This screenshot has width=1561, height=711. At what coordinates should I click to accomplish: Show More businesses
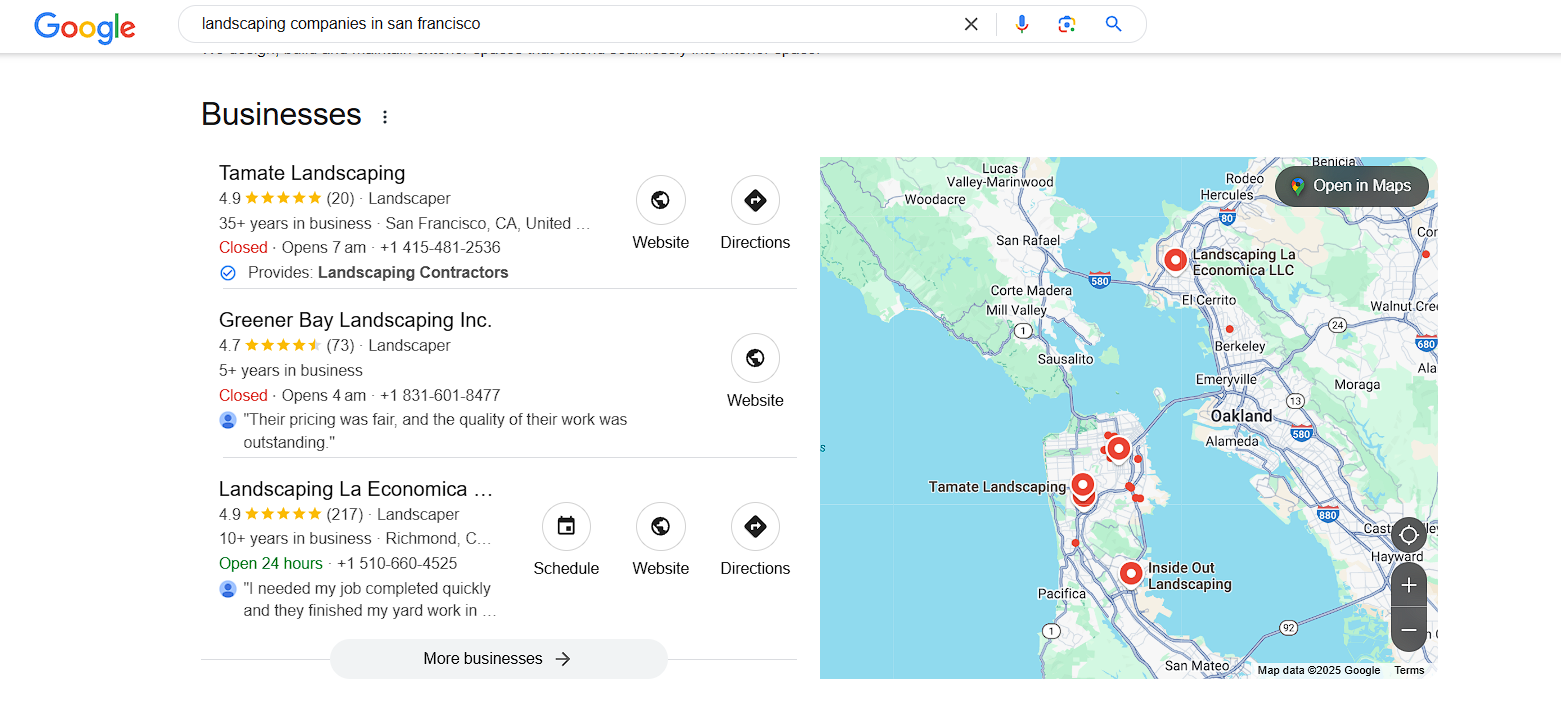498,659
